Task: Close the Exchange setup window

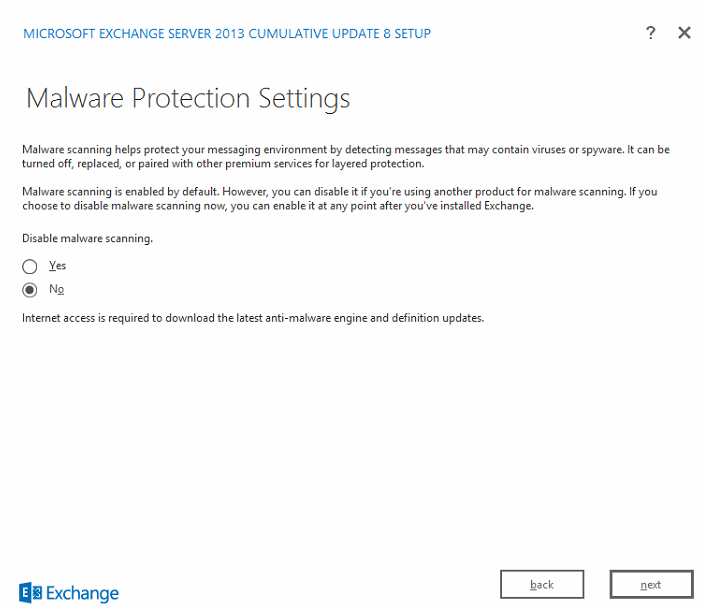Action: point(684,33)
